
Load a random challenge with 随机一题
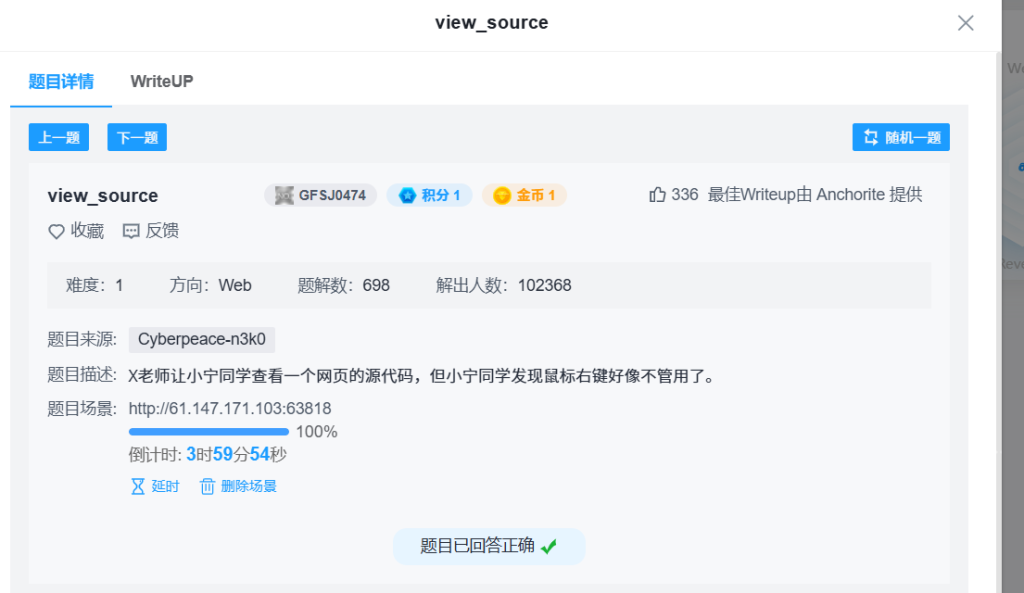pyautogui.click(x=901, y=138)
